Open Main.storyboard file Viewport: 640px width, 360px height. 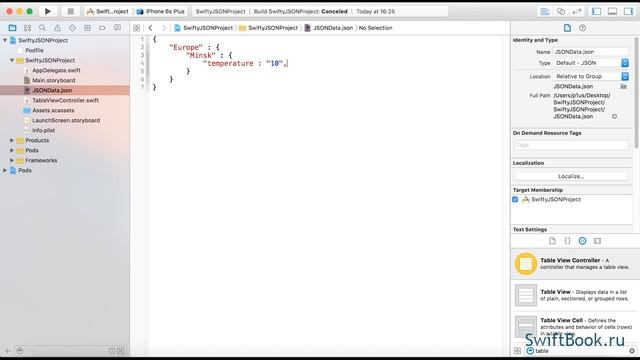click(x=53, y=80)
